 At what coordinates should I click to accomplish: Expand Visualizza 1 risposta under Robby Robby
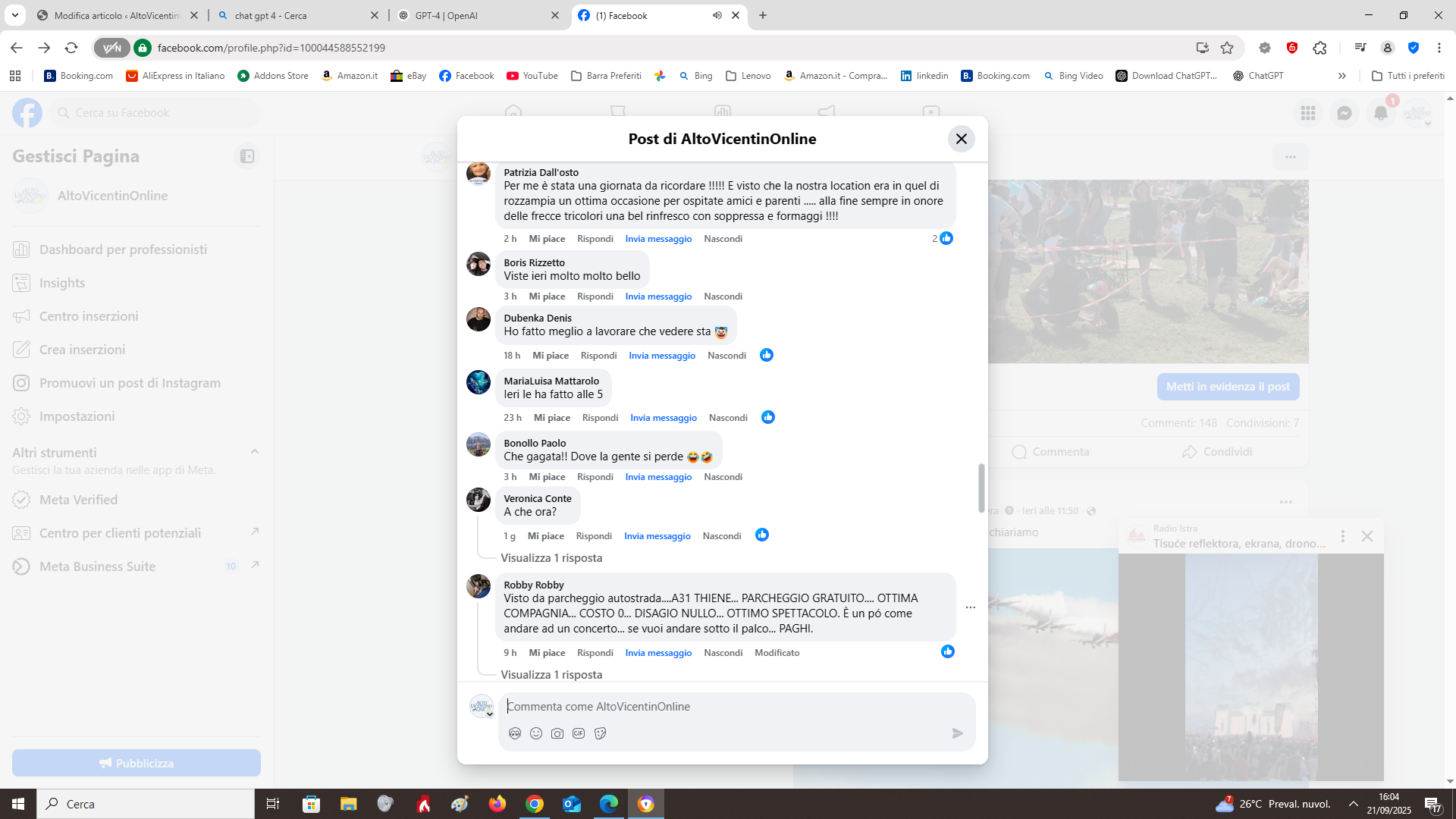(x=551, y=675)
